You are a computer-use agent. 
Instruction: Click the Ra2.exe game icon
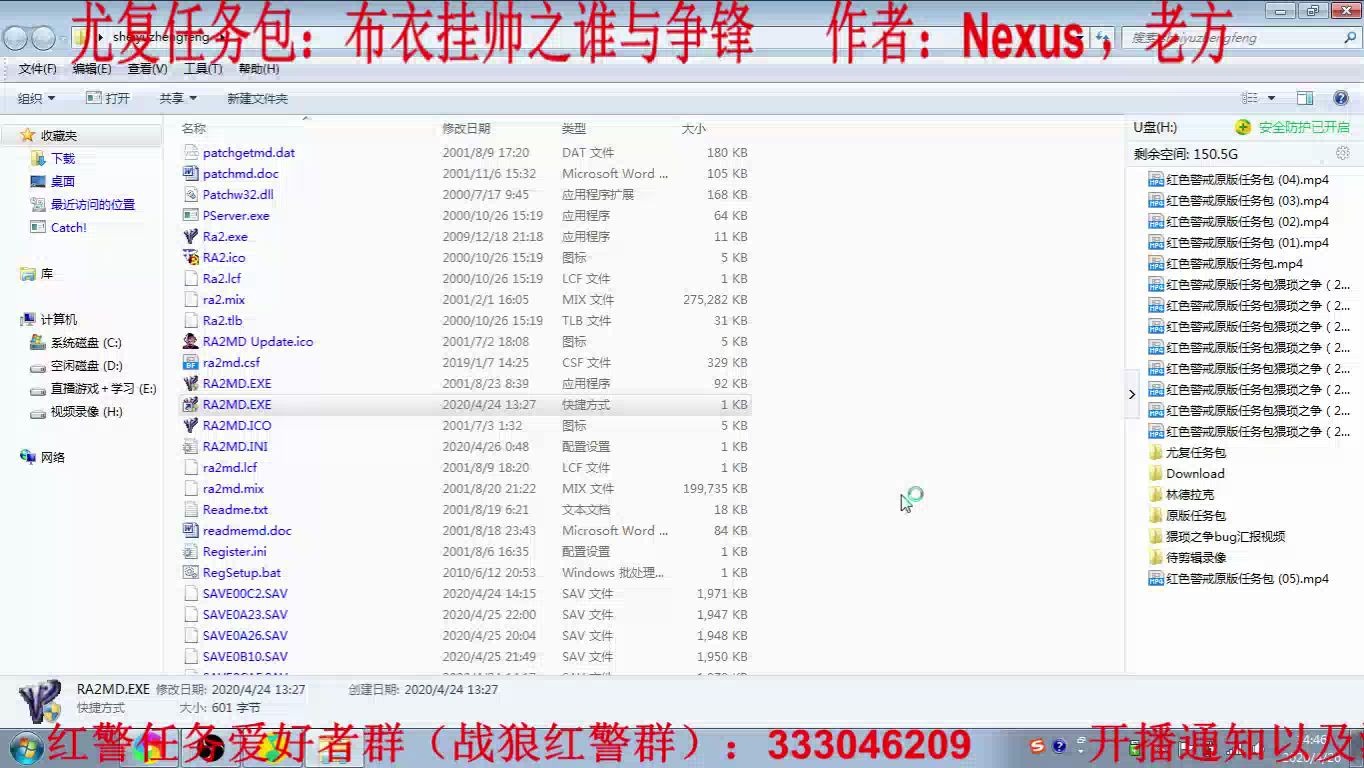tap(191, 237)
